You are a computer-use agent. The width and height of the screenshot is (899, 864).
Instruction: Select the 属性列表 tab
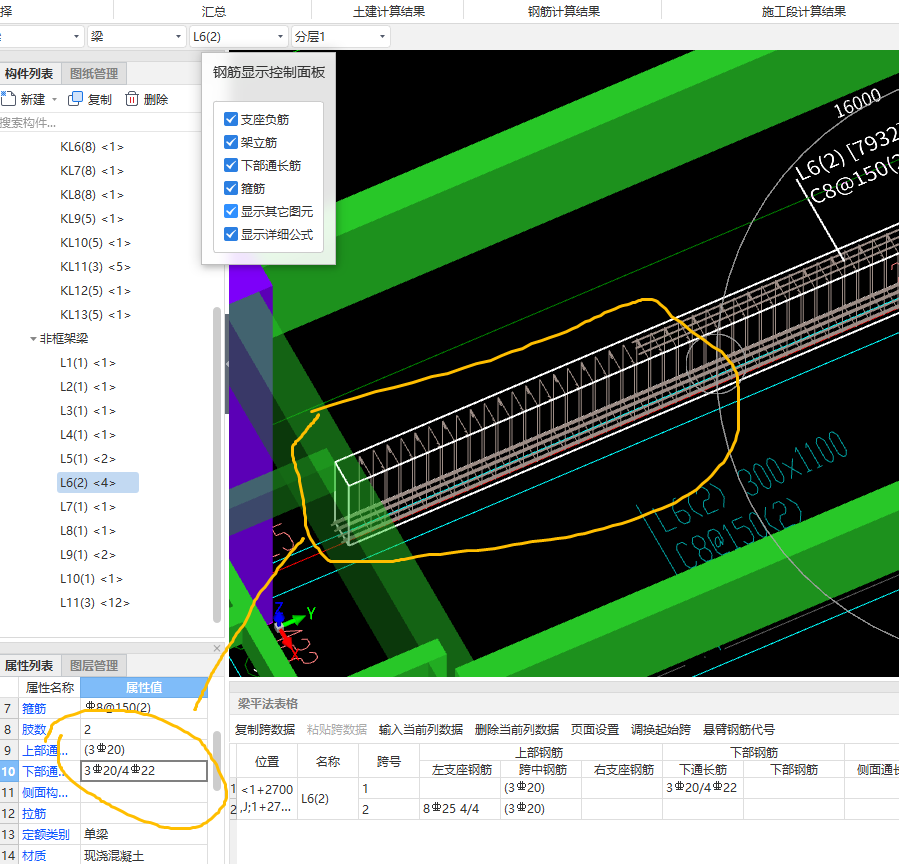click(29, 666)
